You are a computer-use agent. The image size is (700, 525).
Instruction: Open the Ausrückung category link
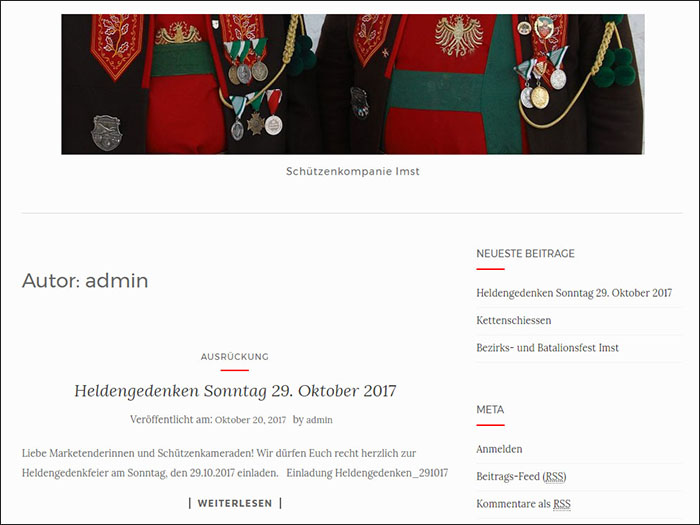click(x=234, y=357)
